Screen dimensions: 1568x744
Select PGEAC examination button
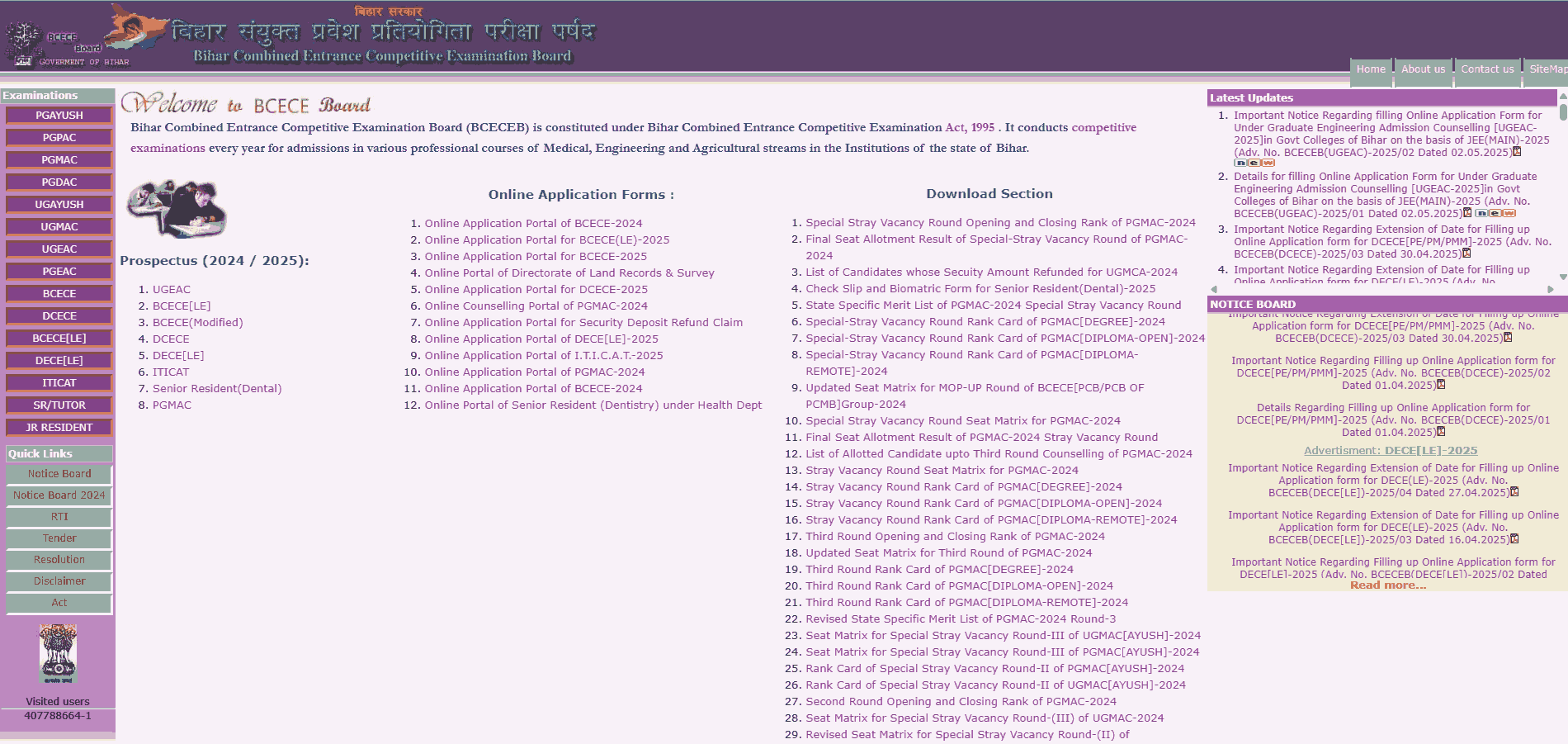point(59,272)
